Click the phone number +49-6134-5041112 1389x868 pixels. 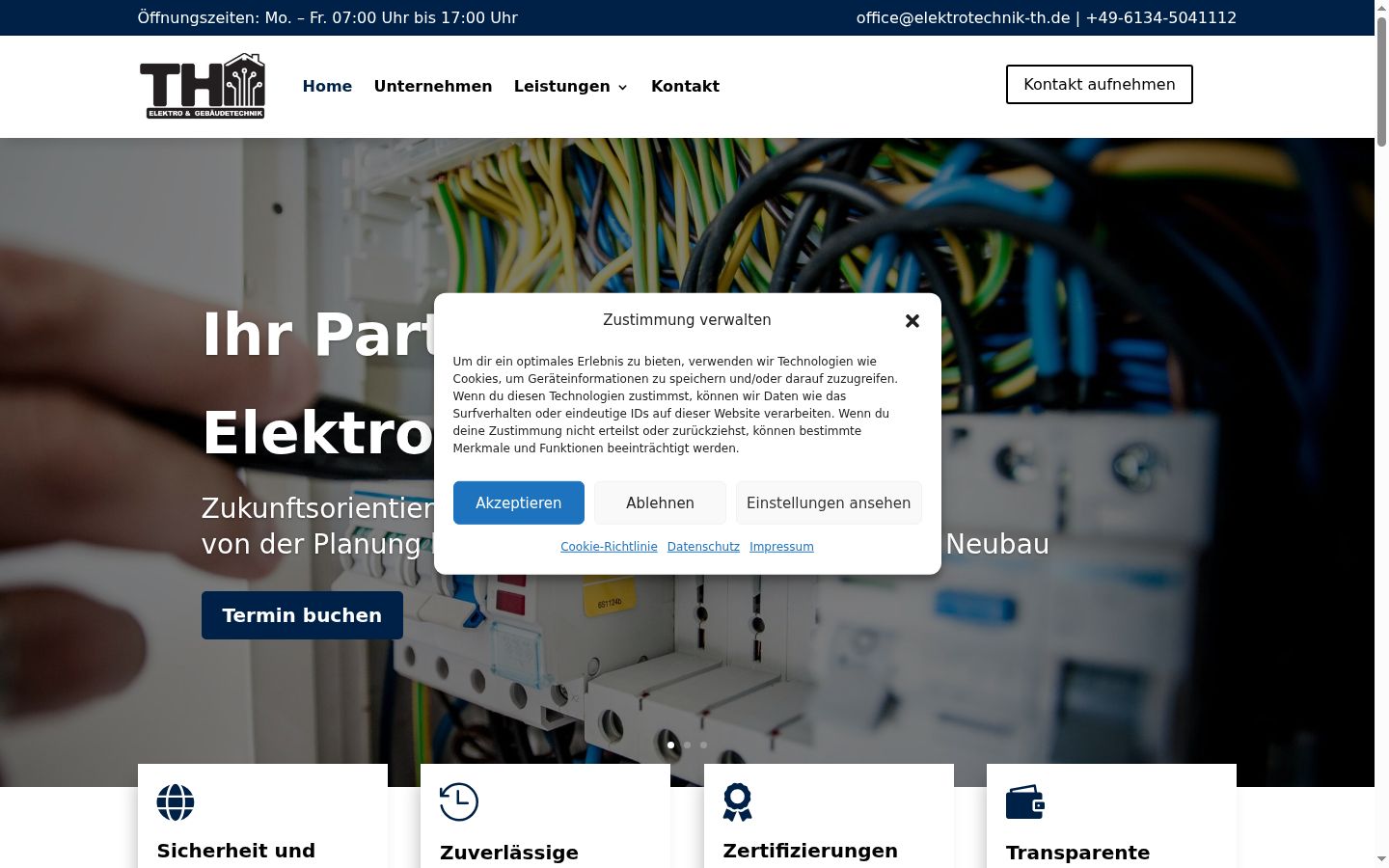[x=1161, y=17]
